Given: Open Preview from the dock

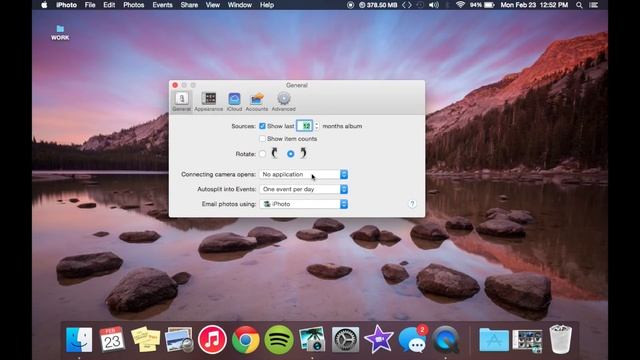Looking at the screenshot, I should click(x=179, y=340).
